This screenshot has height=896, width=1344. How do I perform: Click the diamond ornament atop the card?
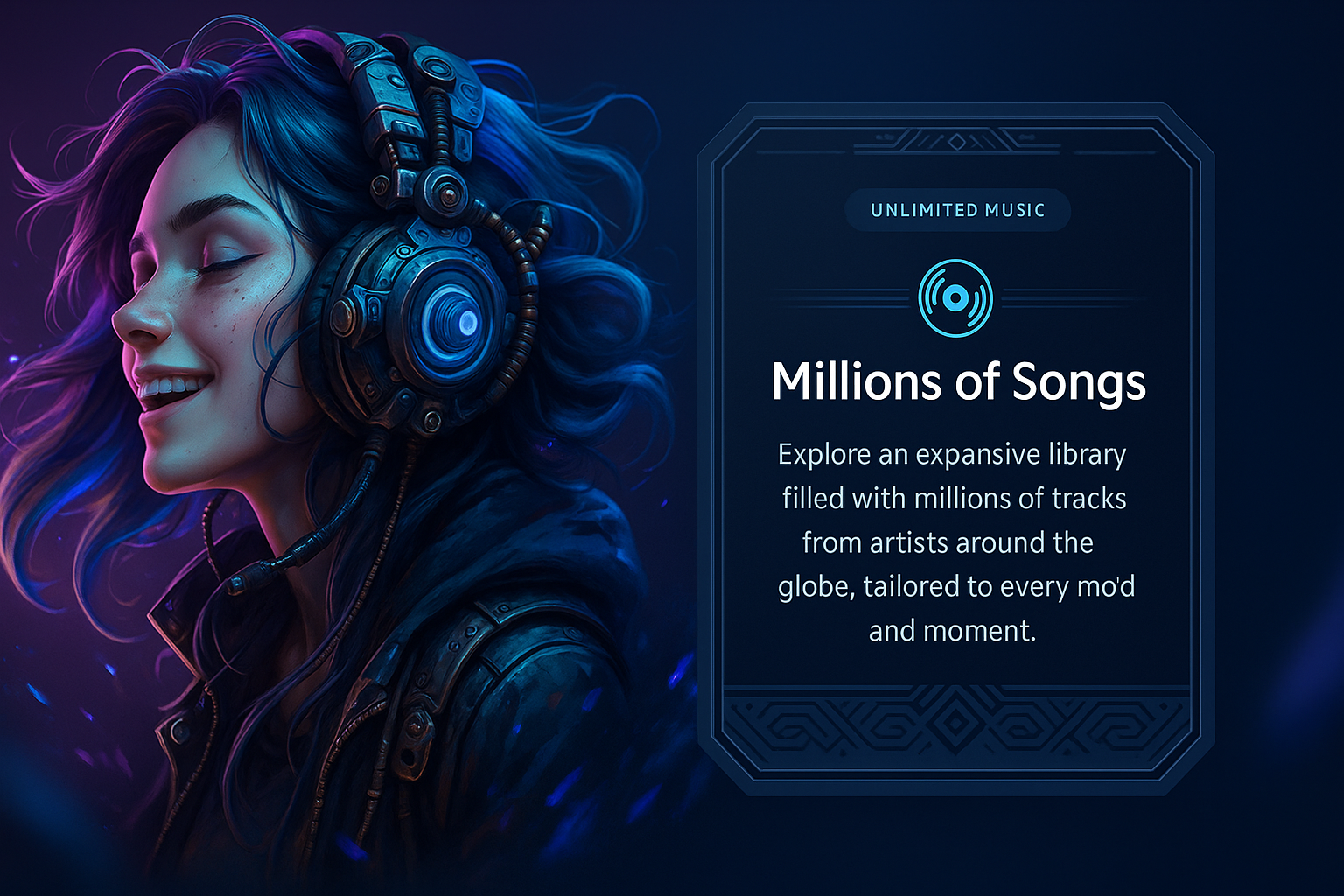point(957,141)
